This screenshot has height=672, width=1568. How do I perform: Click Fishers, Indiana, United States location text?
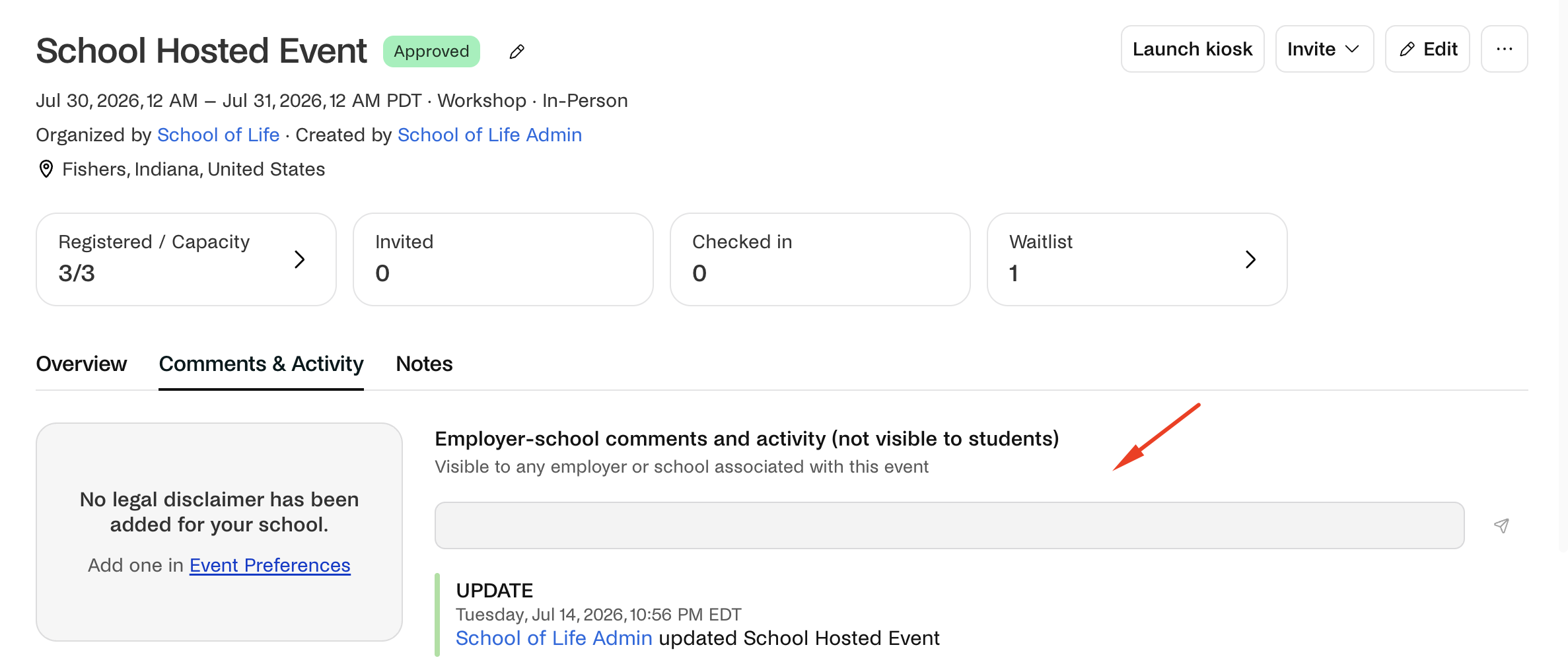(x=194, y=169)
